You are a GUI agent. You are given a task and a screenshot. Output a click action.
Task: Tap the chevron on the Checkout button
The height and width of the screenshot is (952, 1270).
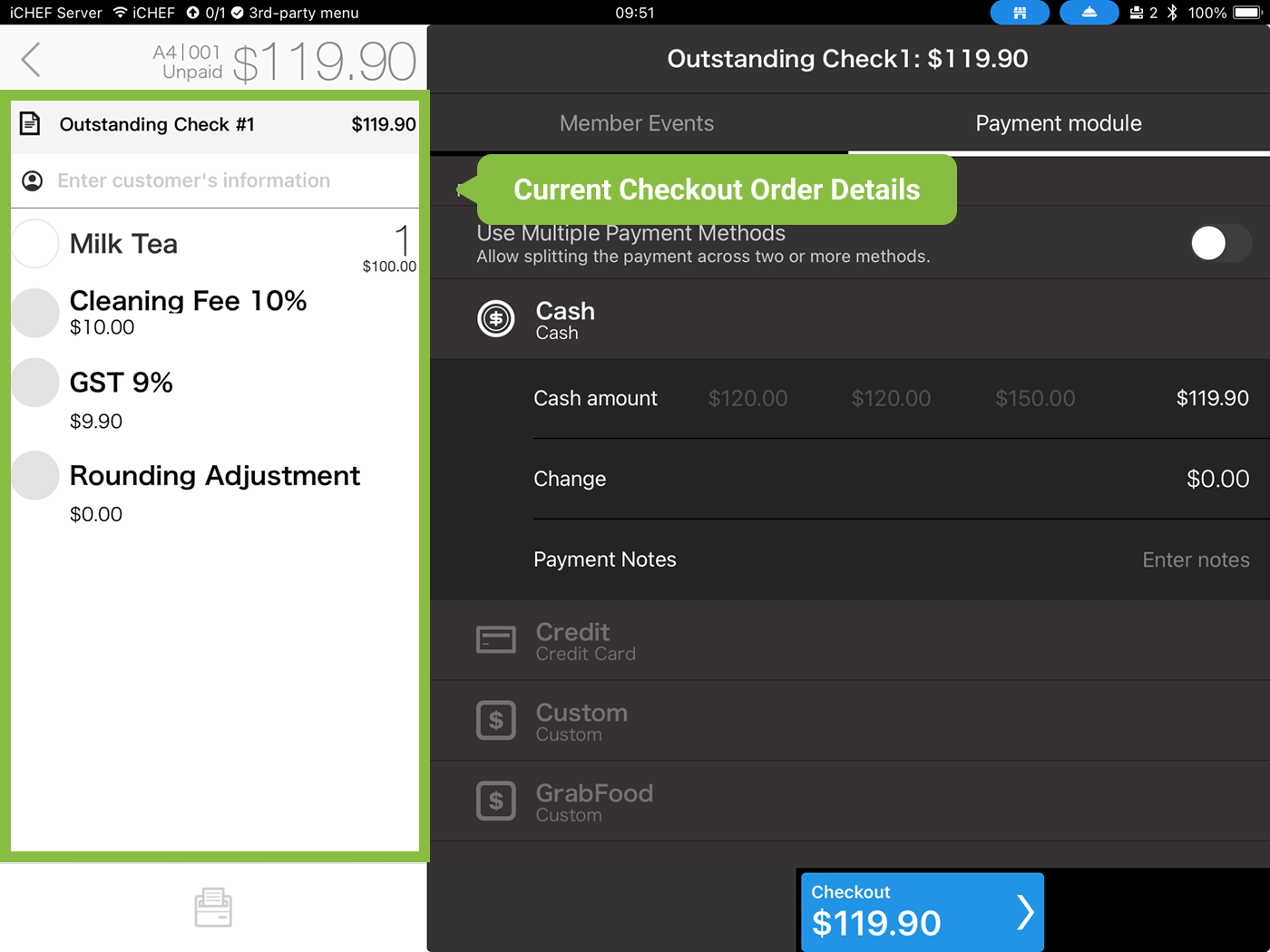[x=1025, y=912]
